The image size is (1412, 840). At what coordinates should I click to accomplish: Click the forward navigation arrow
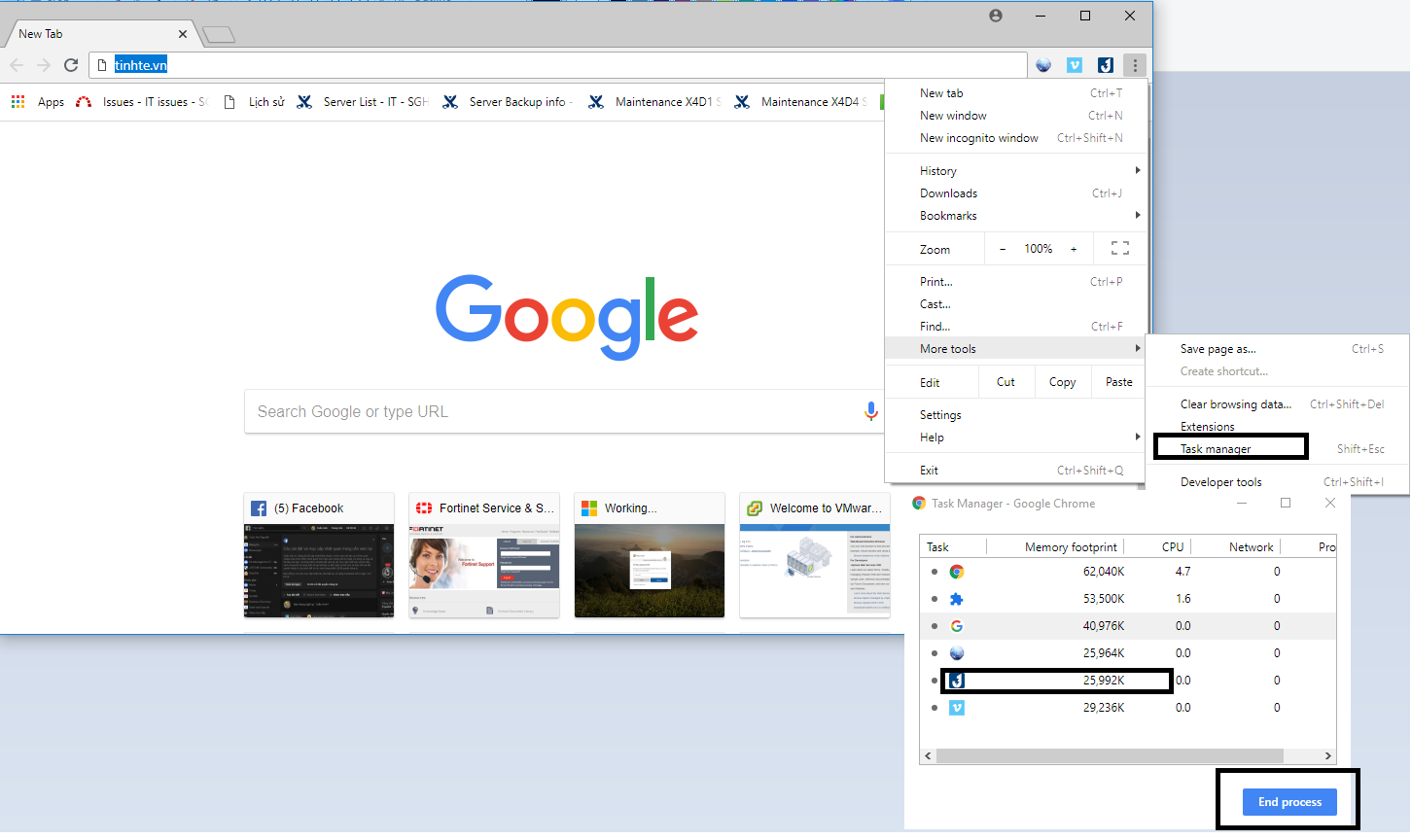point(44,65)
